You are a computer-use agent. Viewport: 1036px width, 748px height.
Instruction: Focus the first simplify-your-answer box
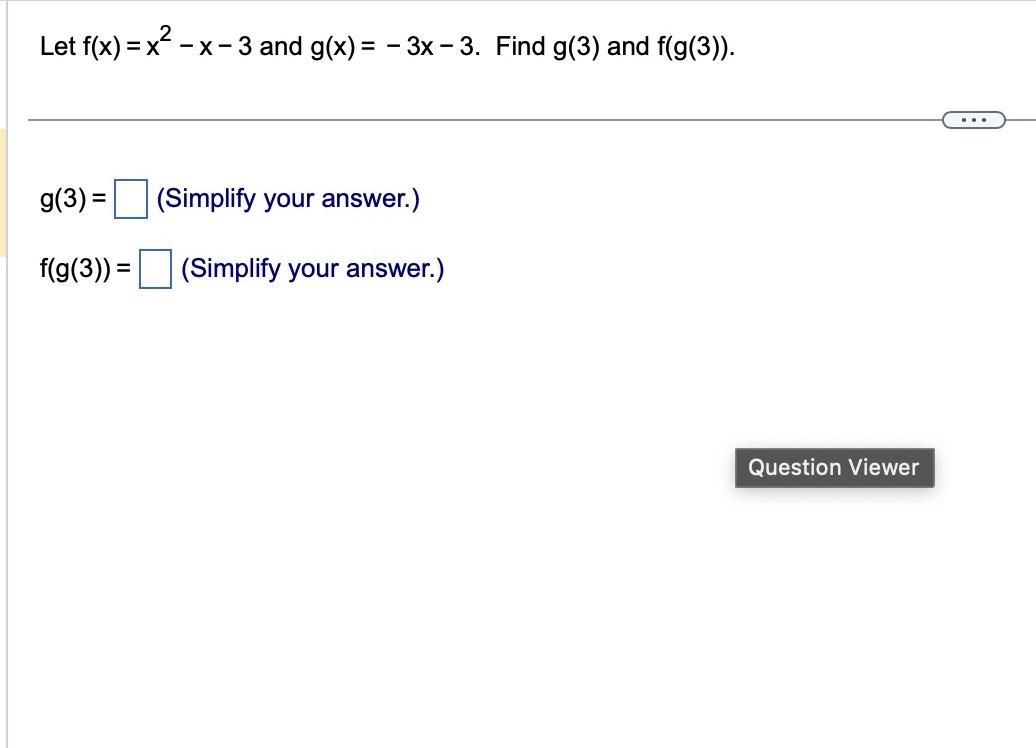[x=128, y=197]
